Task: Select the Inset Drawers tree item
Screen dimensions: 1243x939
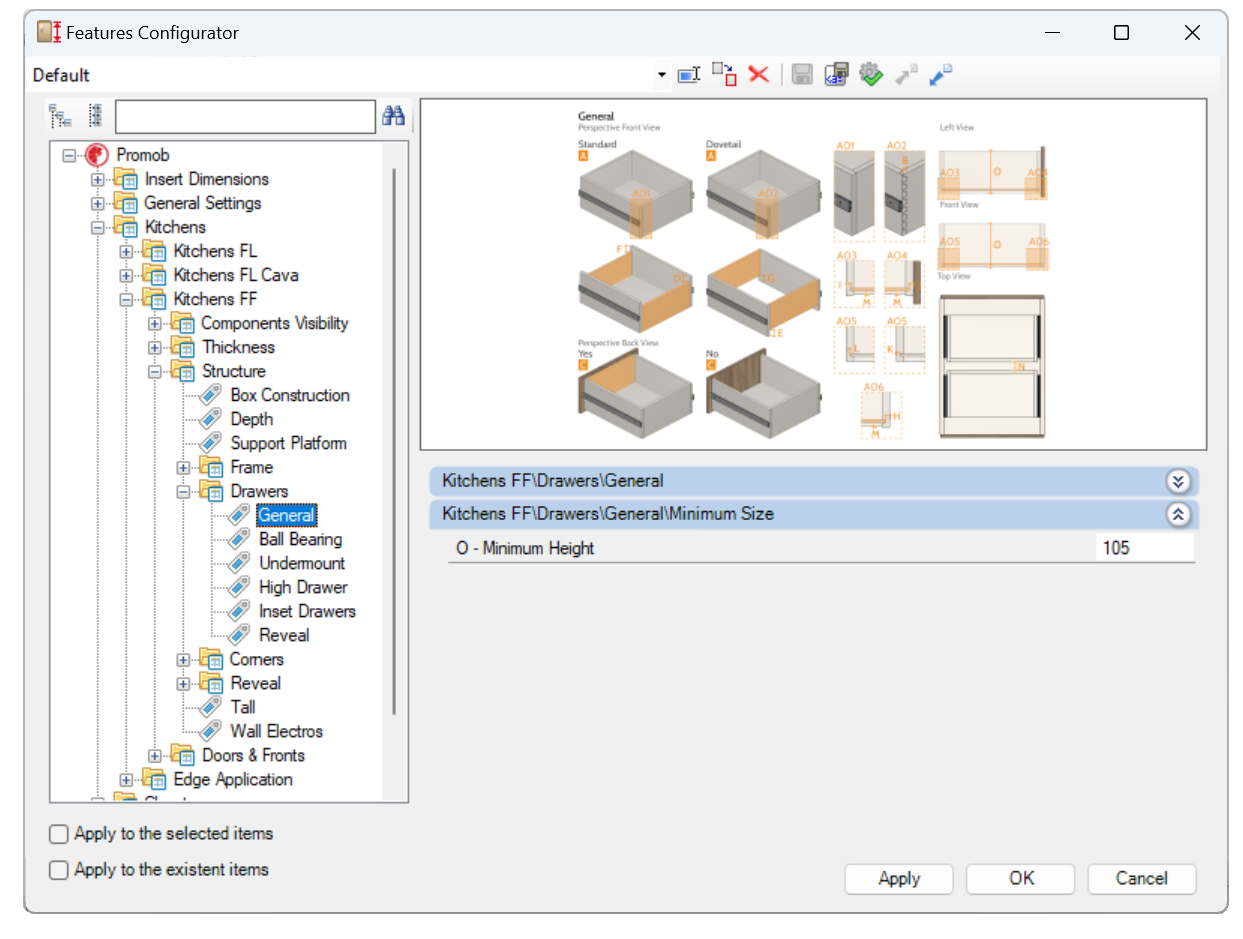Action: click(307, 611)
